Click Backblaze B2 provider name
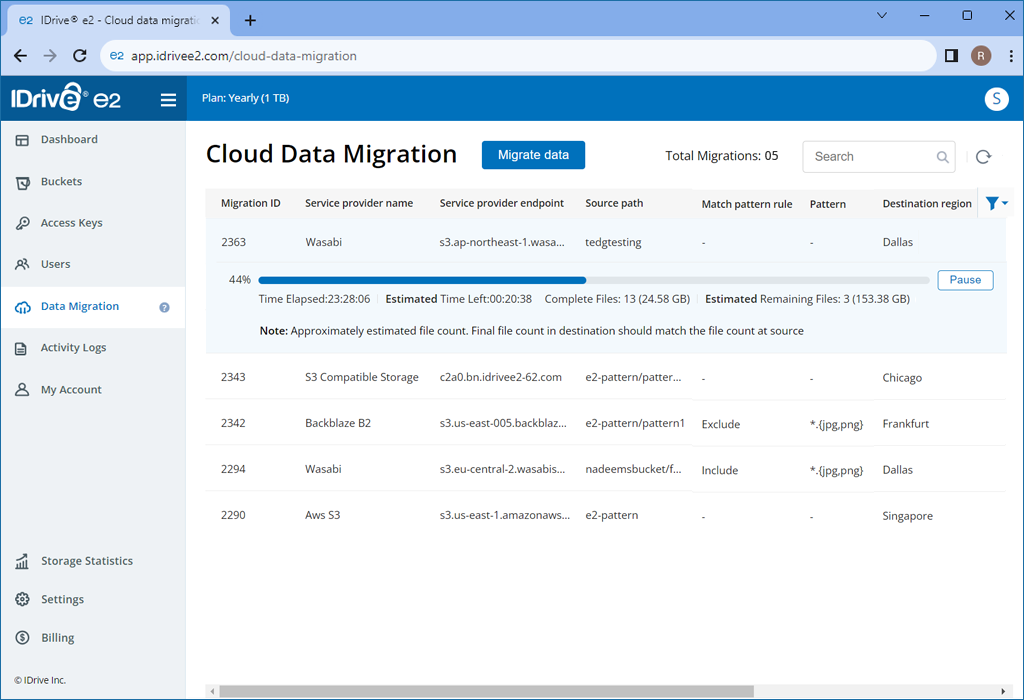The height and width of the screenshot is (700, 1024). (338, 422)
